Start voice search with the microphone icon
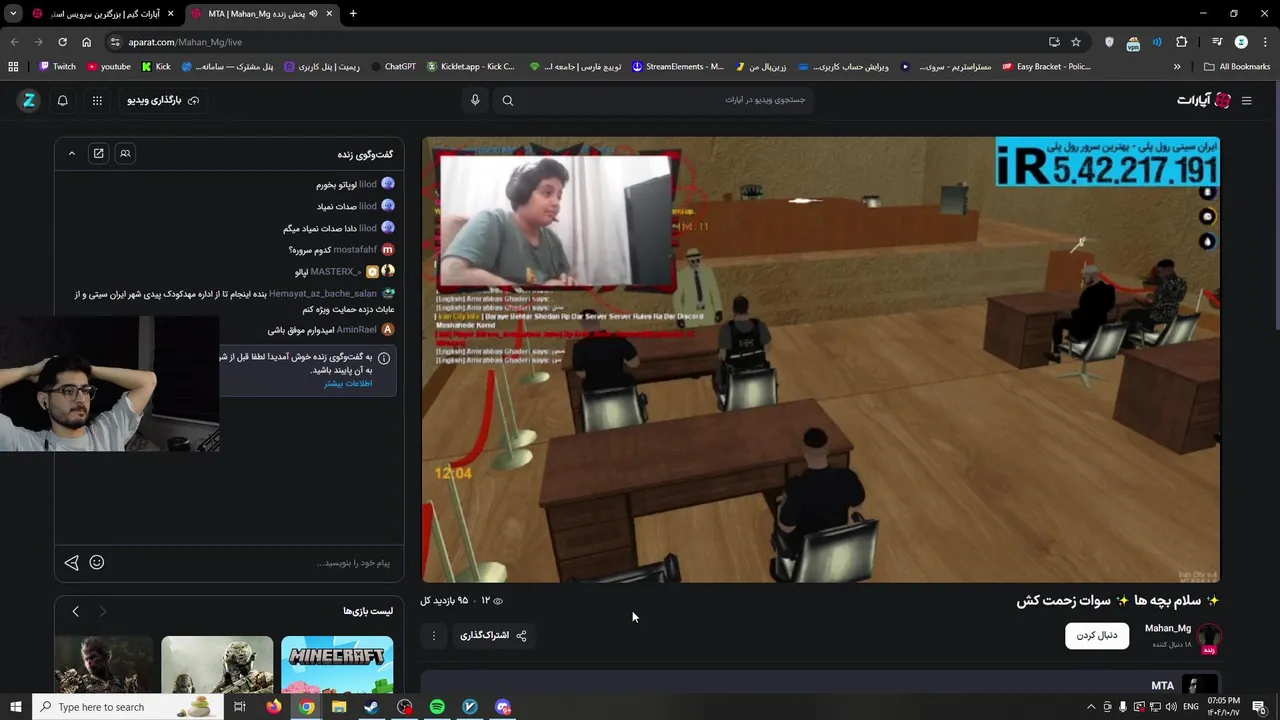This screenshot has width=1280, height=720. click(x=475, y=100)
